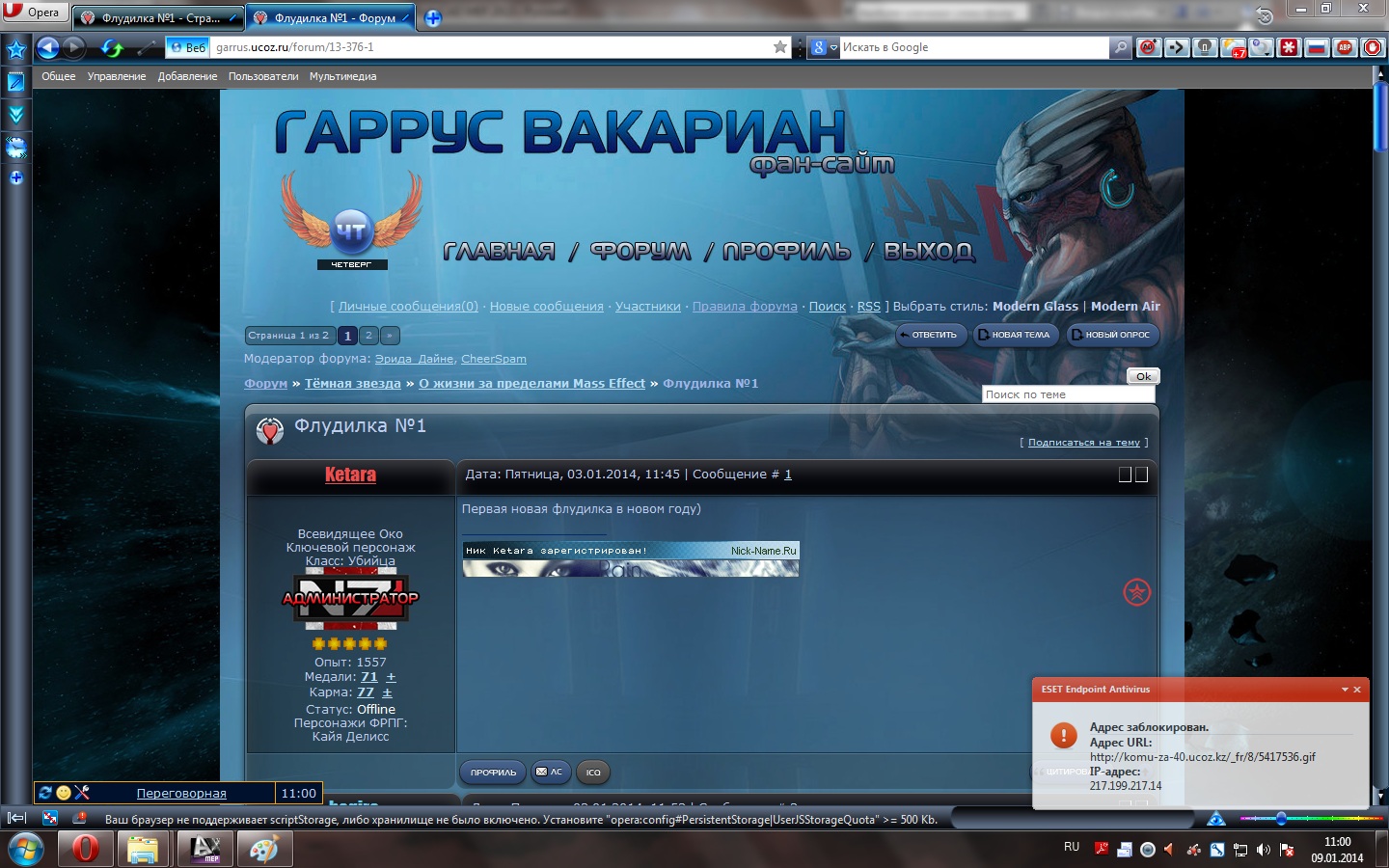The width and height of the screenshot is (1389, 868).
Task: Raise karma with '+' next to 77
Action: point(387,692)
